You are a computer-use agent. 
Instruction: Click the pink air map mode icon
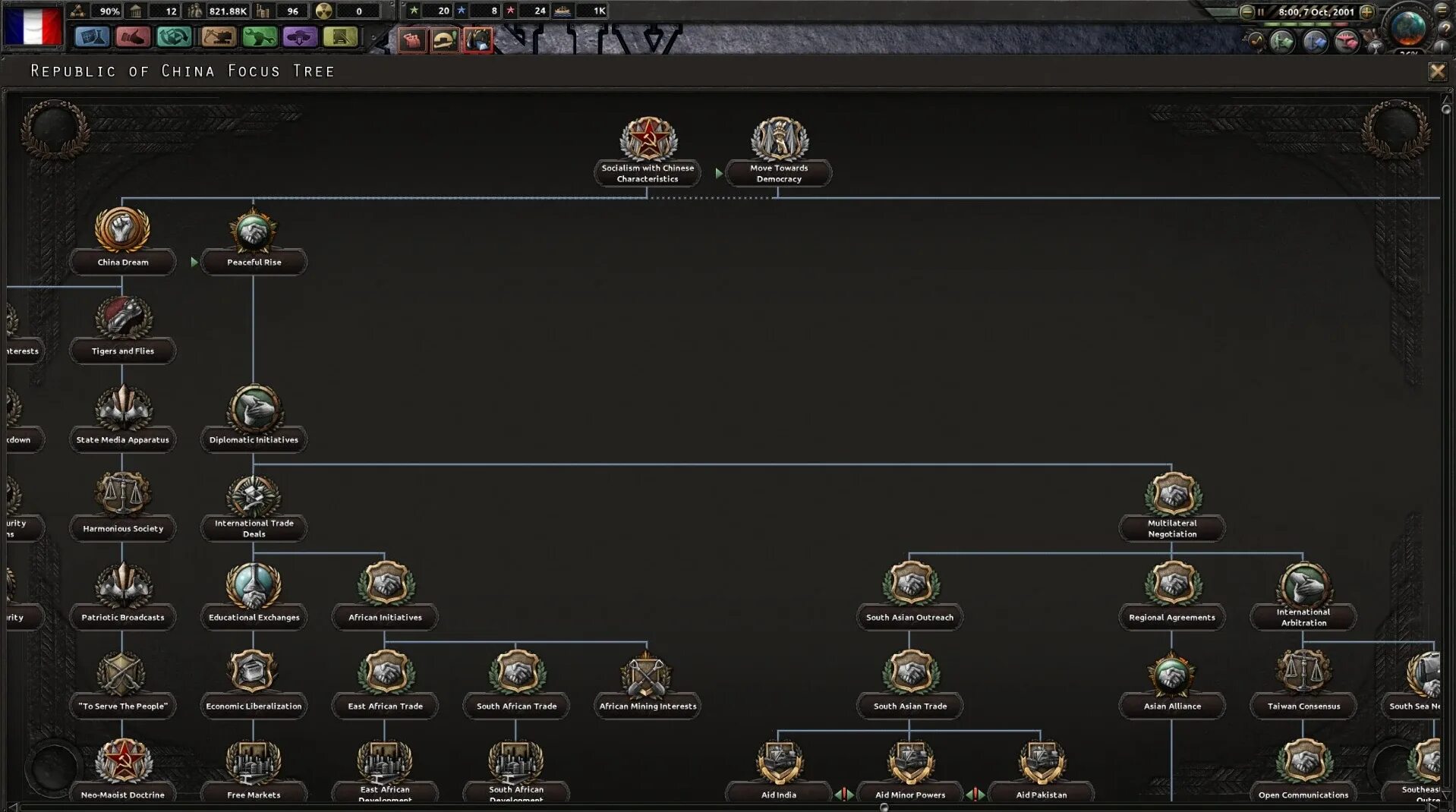[1347, 42]
